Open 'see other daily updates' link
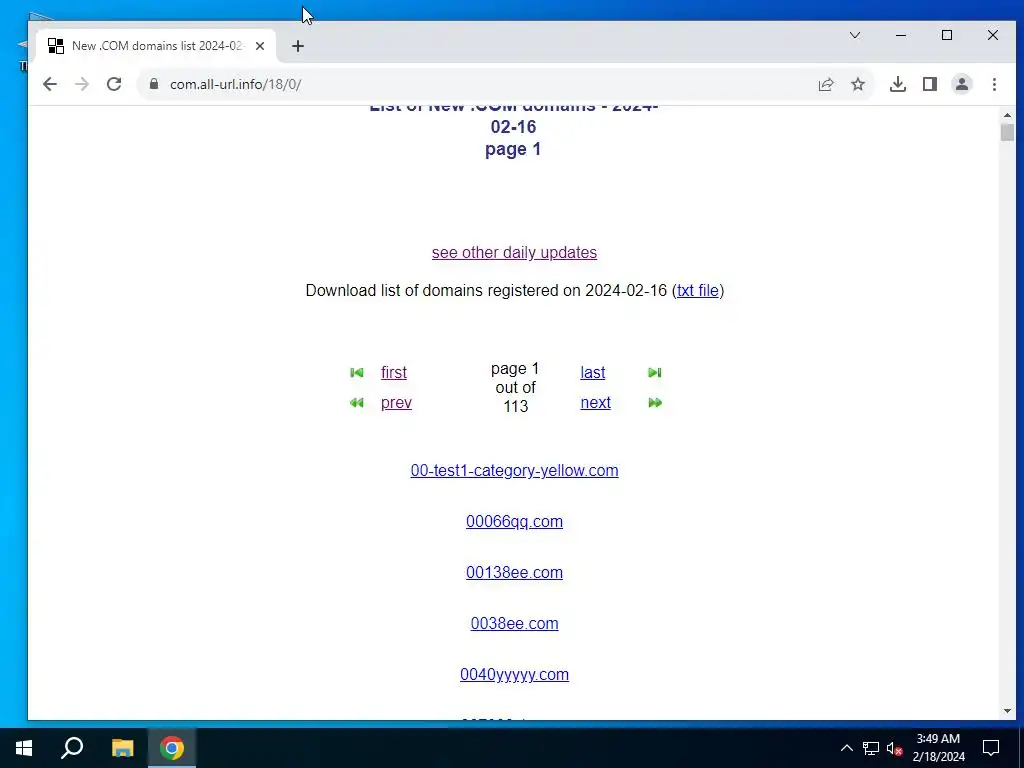Screen dimensions: 1024x768 (514, 253)
